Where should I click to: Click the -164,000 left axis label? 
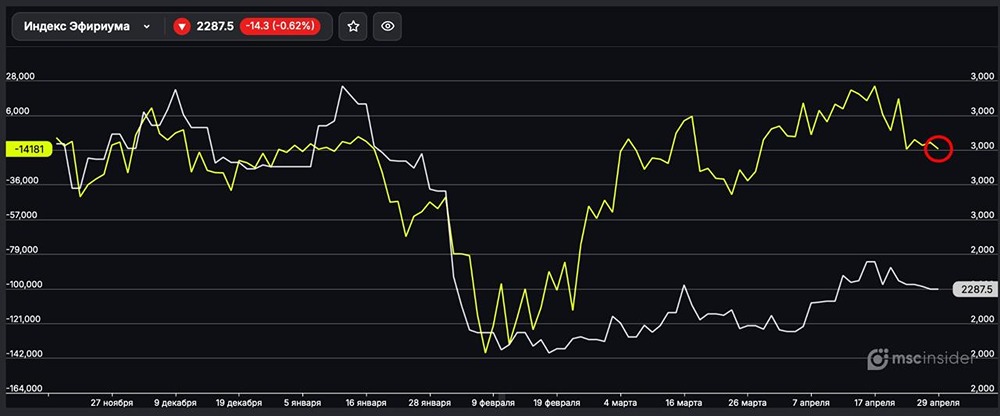click(24, 389)
